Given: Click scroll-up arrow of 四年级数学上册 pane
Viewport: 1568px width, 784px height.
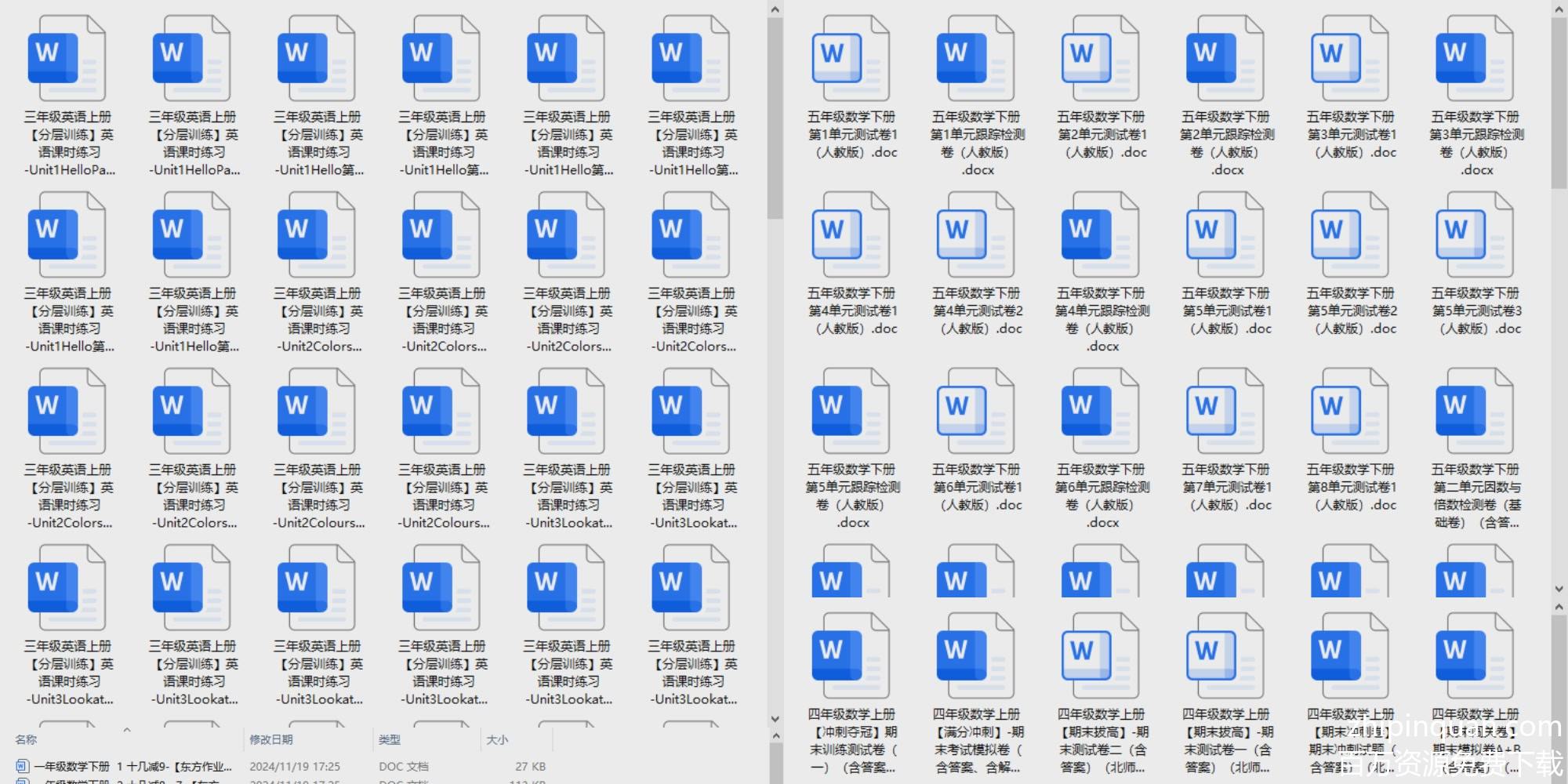Looking at the screenshot, I should pos(1559,607).
